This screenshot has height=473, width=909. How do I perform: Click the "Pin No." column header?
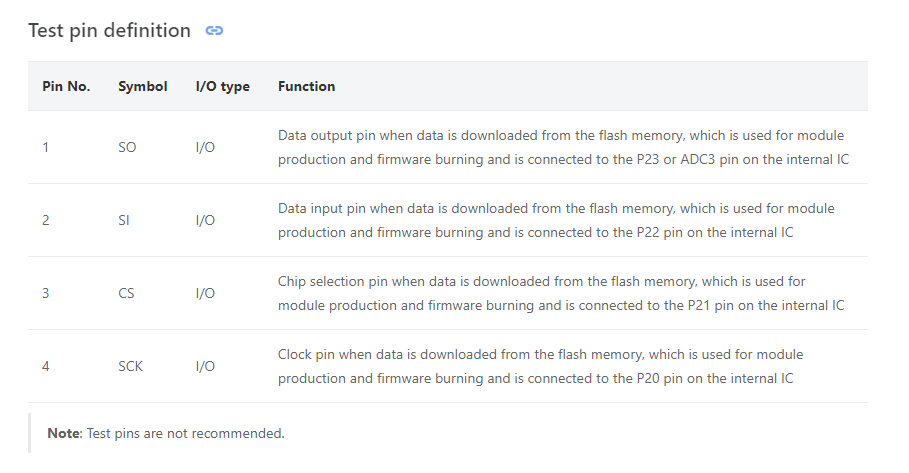[66, 86]
